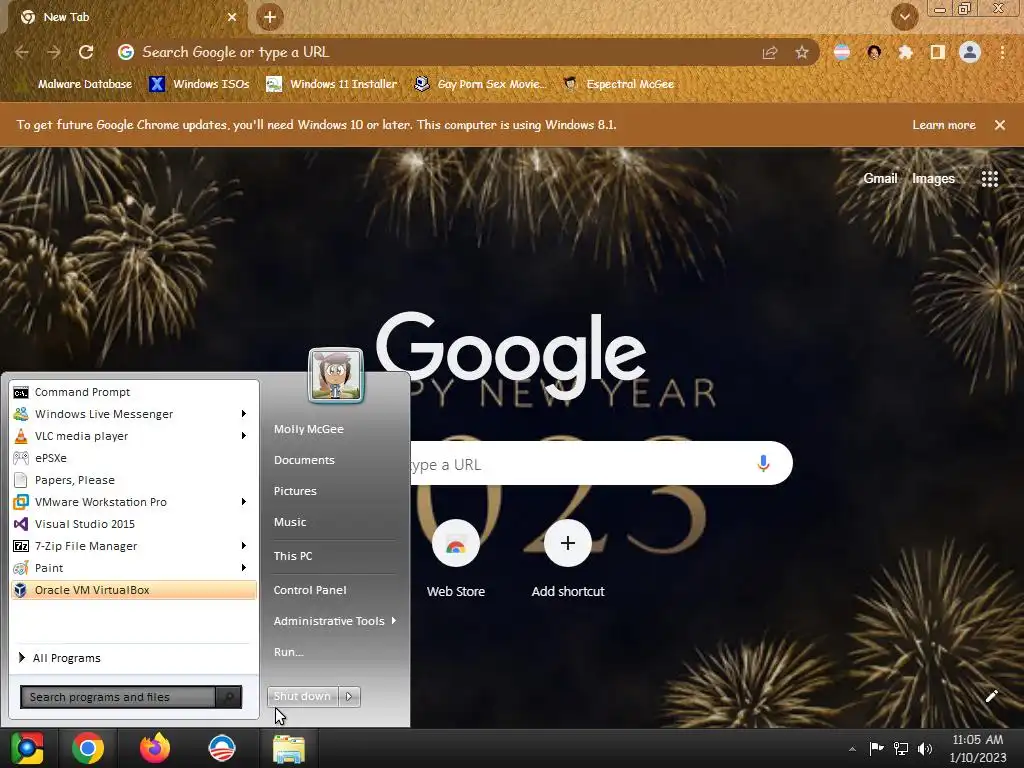The image size is (1024, 768).
Task: Expand VLC media player jump list arrow
Action: tap(244, 436)
